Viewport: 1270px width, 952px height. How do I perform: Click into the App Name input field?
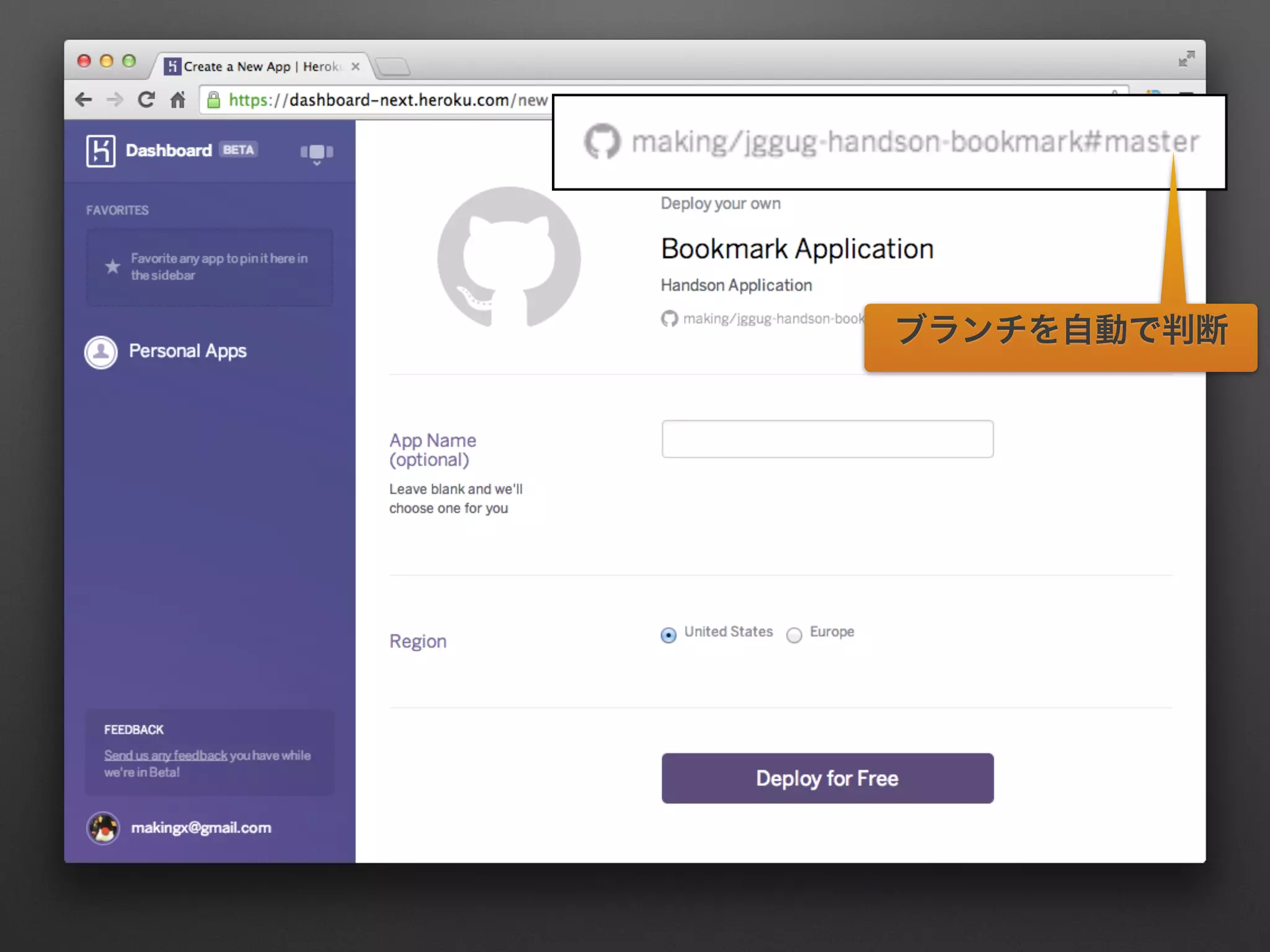pyautogui.click(x=827, y=439)
